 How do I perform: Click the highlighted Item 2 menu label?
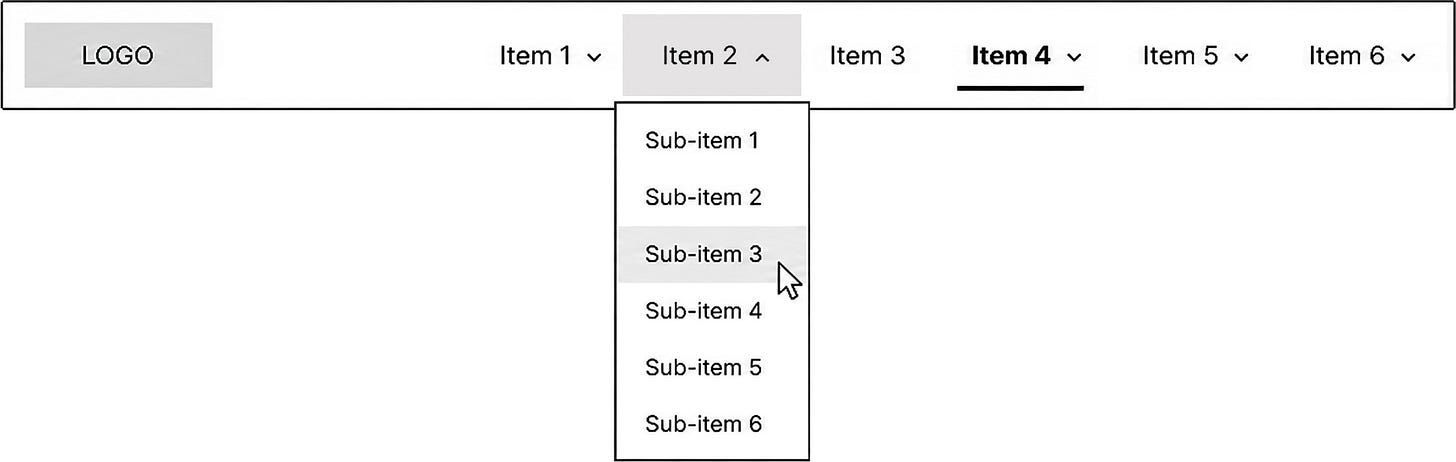point(700,56)
